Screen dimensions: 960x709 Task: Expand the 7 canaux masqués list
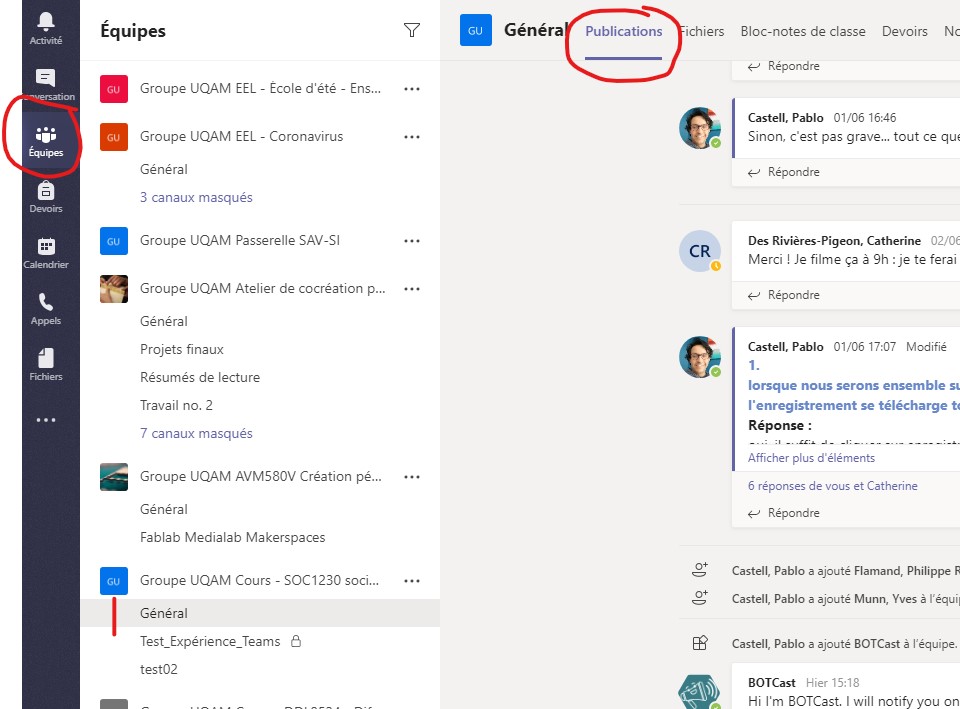click(196, 434)
